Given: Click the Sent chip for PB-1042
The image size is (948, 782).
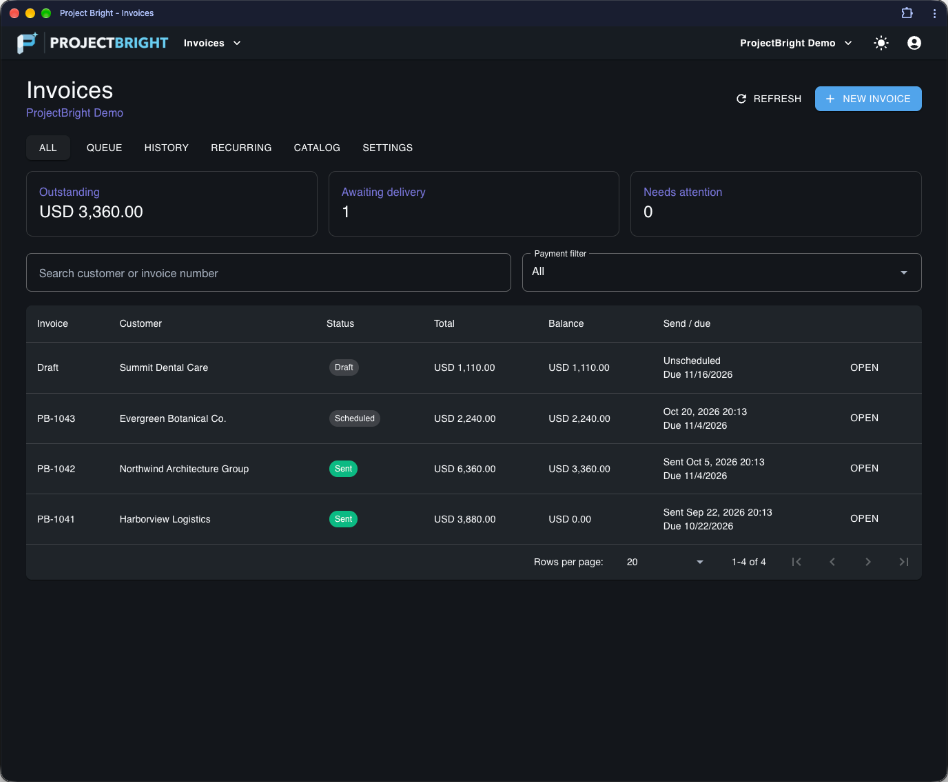Looking at the screenshot, I should [343, 469].
